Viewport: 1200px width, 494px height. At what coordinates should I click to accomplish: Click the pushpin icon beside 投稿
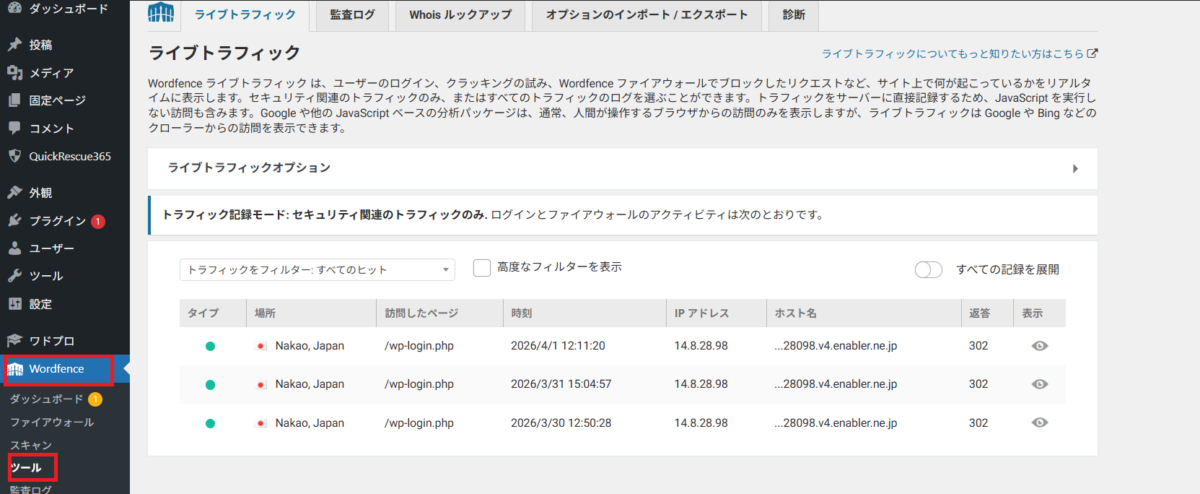[15, 45]
